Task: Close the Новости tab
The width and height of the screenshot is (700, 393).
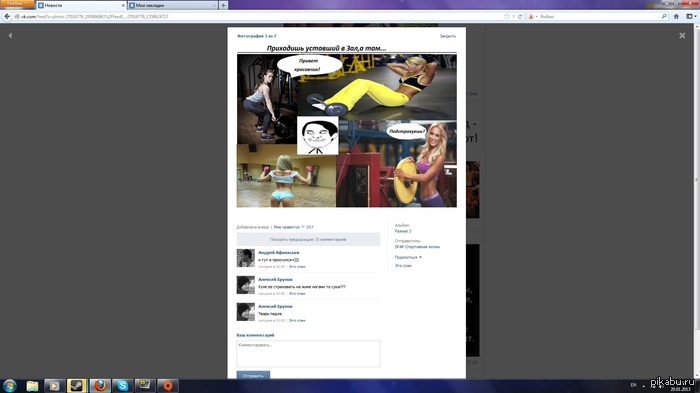Action: 123,5
